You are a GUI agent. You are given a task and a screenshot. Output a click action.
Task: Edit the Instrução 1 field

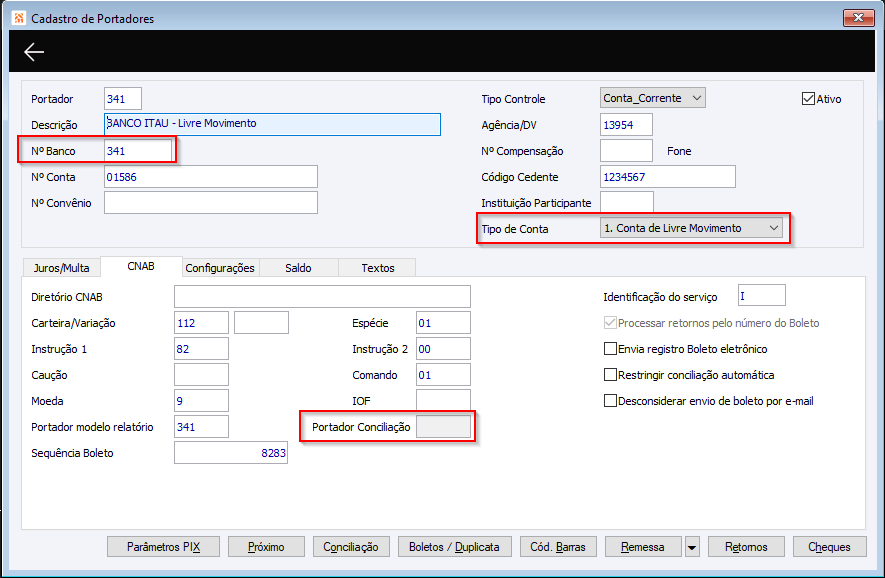click(201, 349)
